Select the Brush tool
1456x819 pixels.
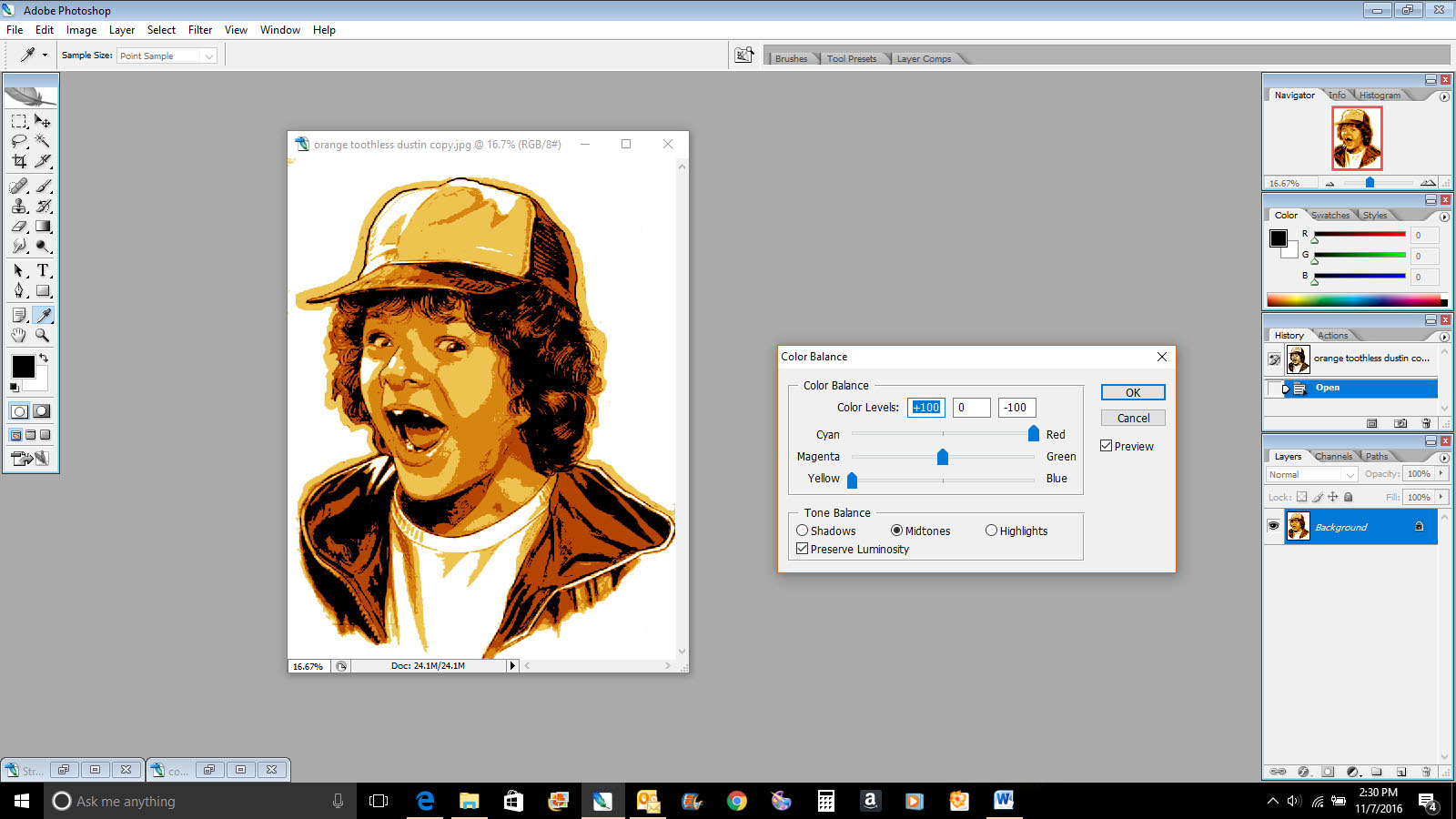point(43,186)
